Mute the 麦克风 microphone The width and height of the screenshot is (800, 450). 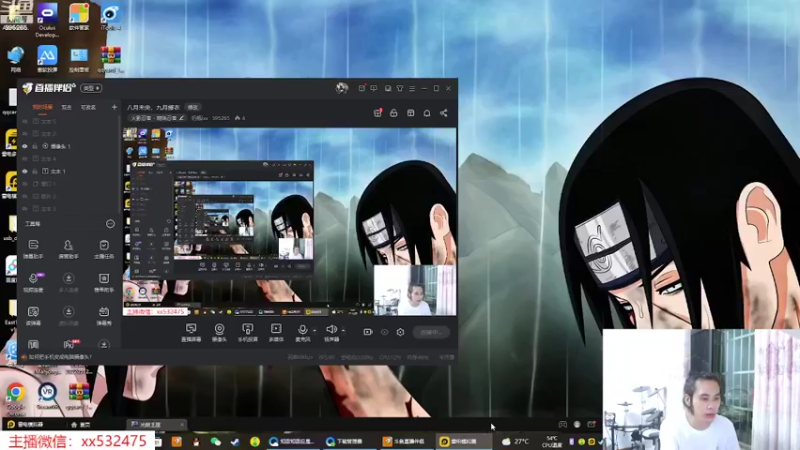(x=303, y=333)
